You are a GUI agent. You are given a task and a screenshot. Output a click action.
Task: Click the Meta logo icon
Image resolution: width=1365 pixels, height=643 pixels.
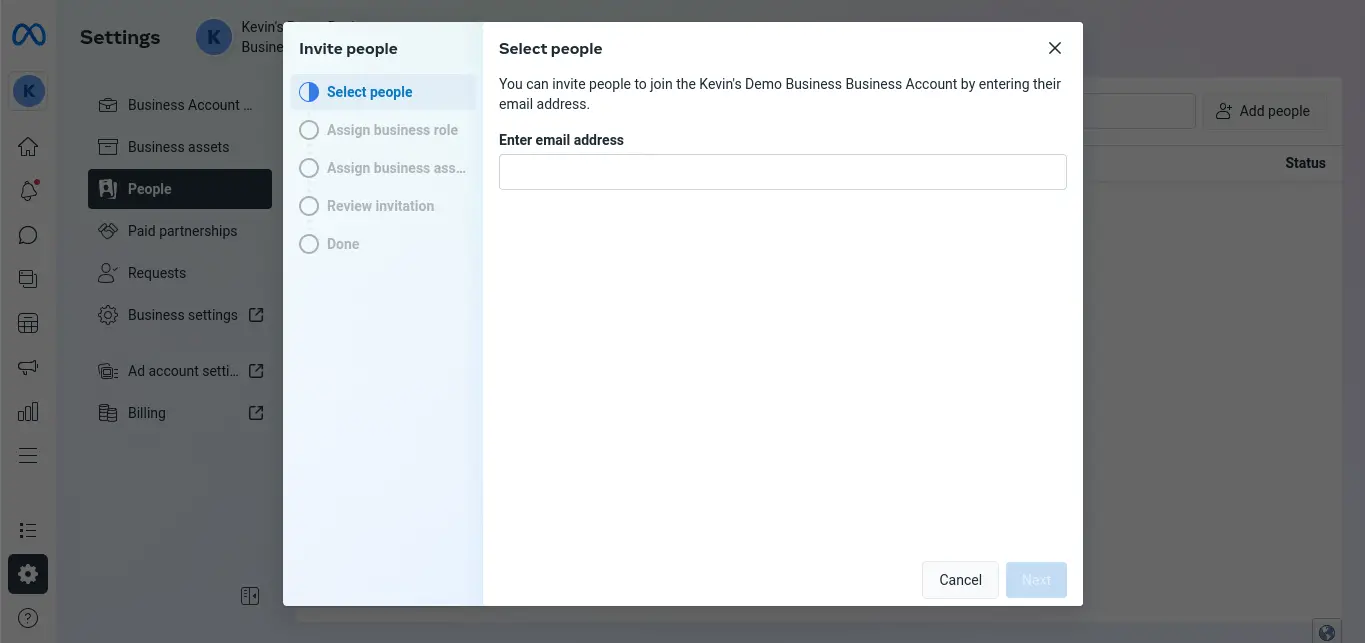click(28, 36)
